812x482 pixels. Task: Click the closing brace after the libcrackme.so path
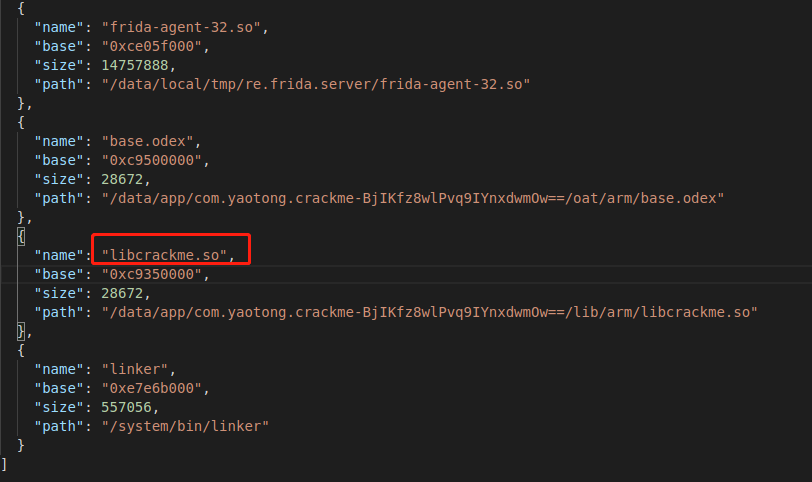click(21, 331)
